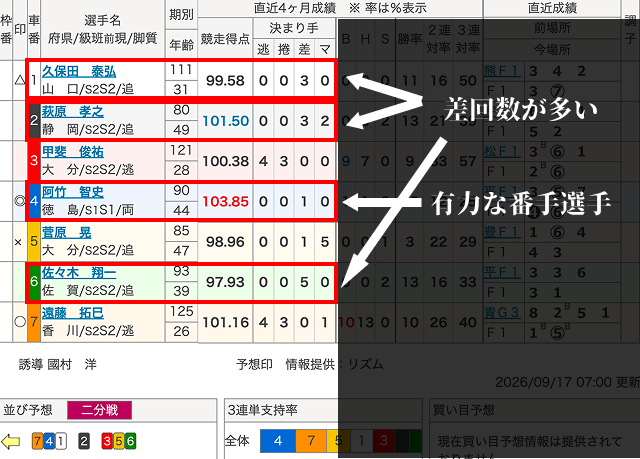Click the ◎ mark beside 阿竹 智史
The width and height of the screenshot is (640, 459).
coord(20,201)
